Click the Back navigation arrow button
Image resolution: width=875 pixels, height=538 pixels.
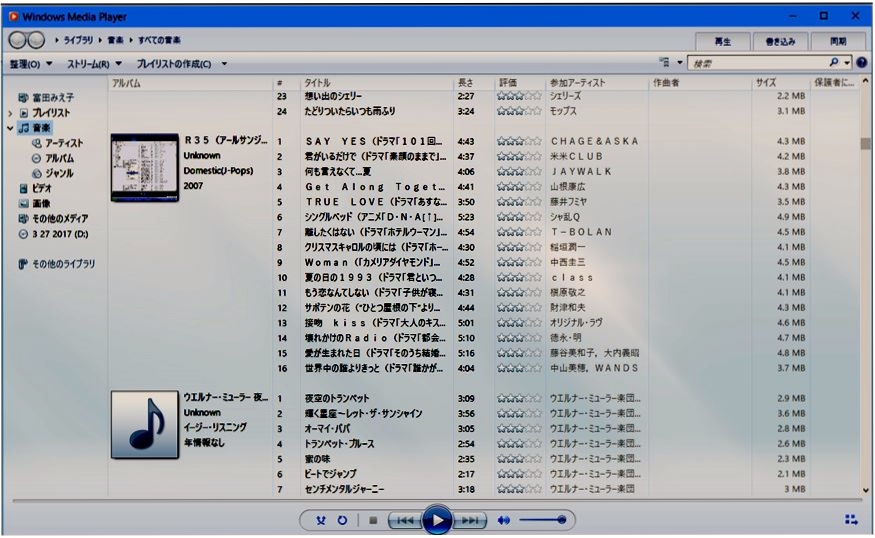tap(18, 40)
